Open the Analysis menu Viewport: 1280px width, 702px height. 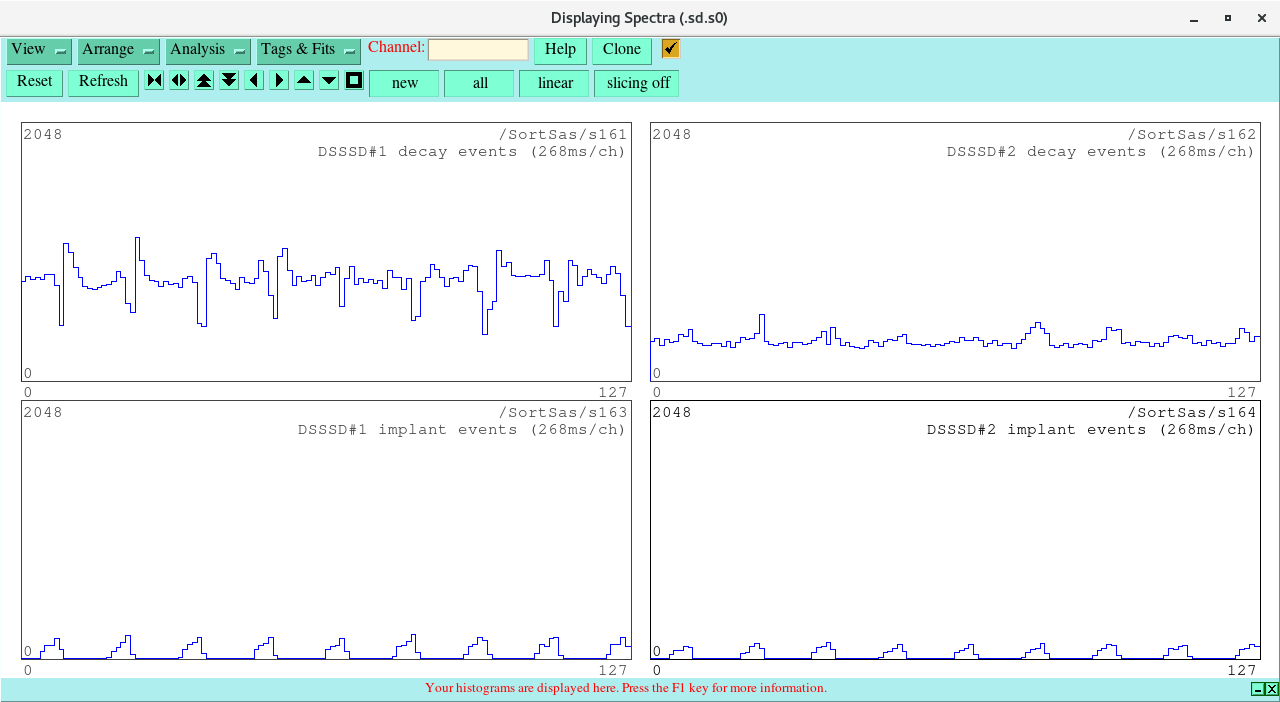tap(207, 50)
